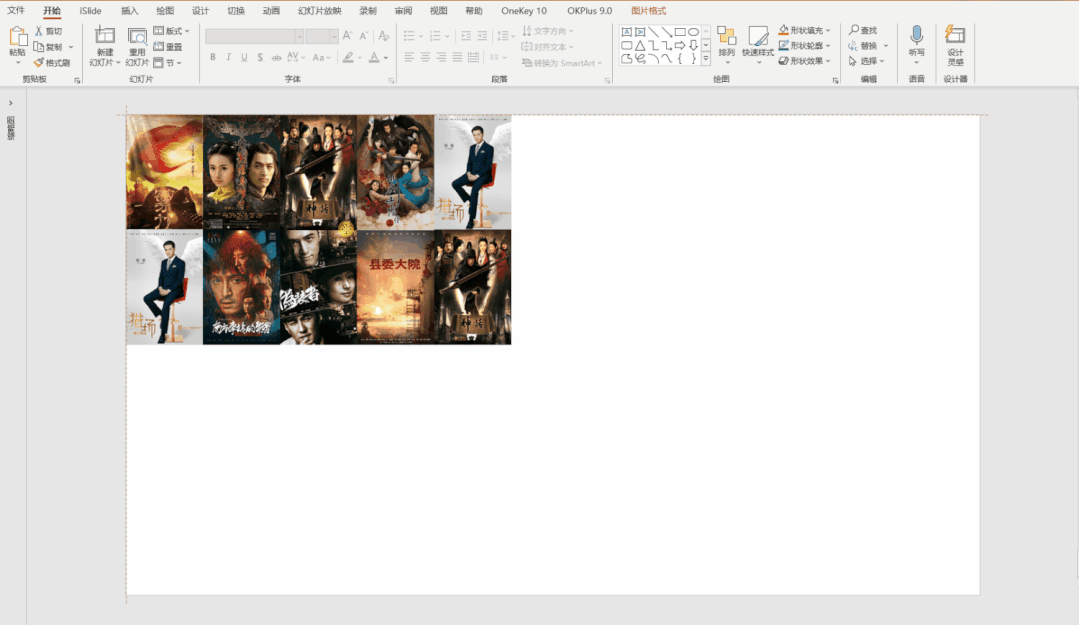Open the Change Case (Aa) dropdown

[x=321, y=57]
